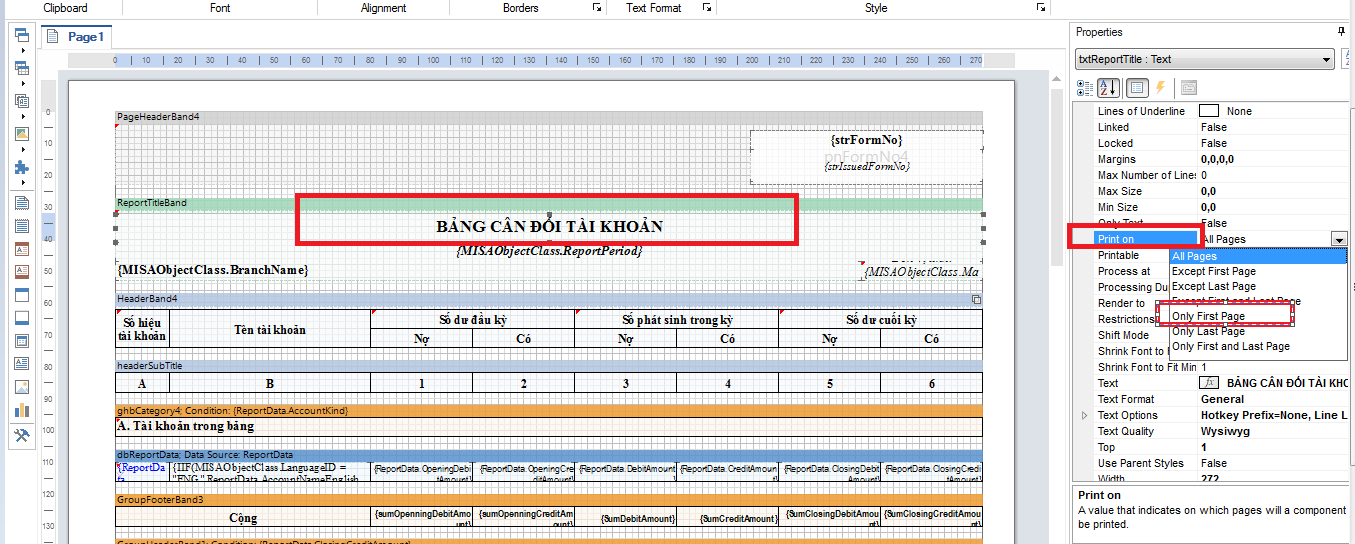Choose Except First Page option

tap(1258, 271)
